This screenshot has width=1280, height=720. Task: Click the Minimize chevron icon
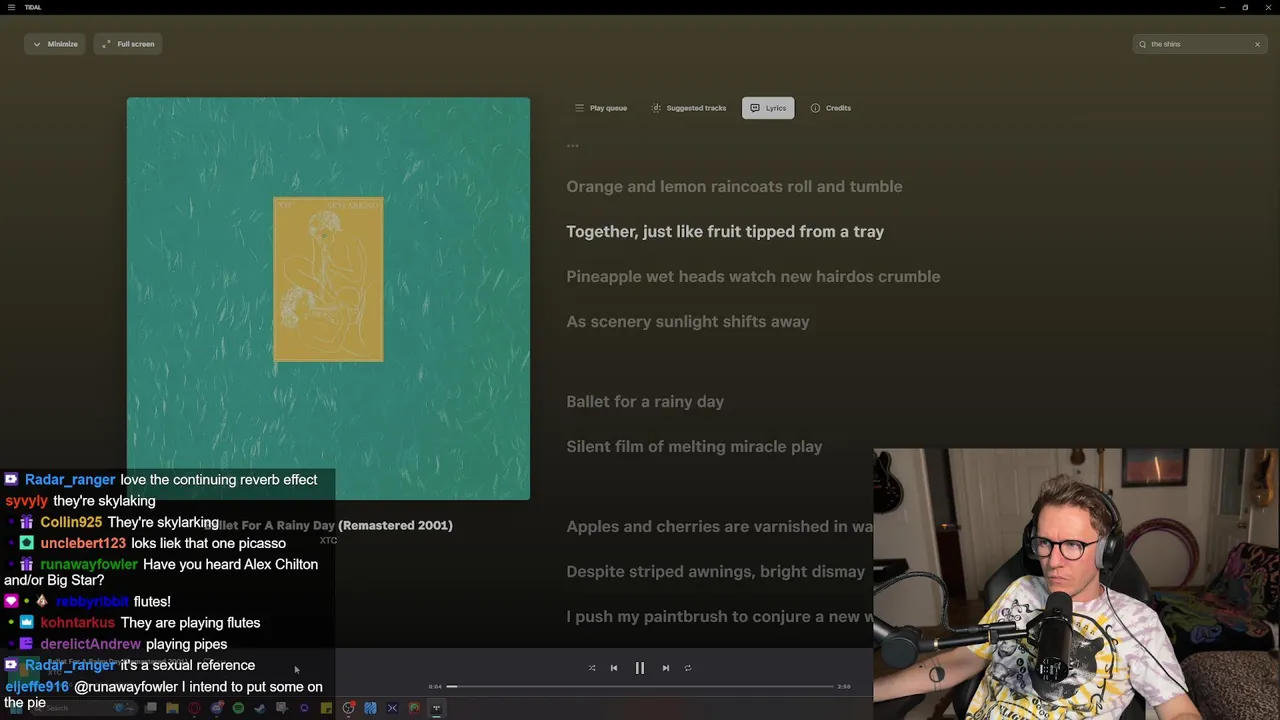pos(37,44)
